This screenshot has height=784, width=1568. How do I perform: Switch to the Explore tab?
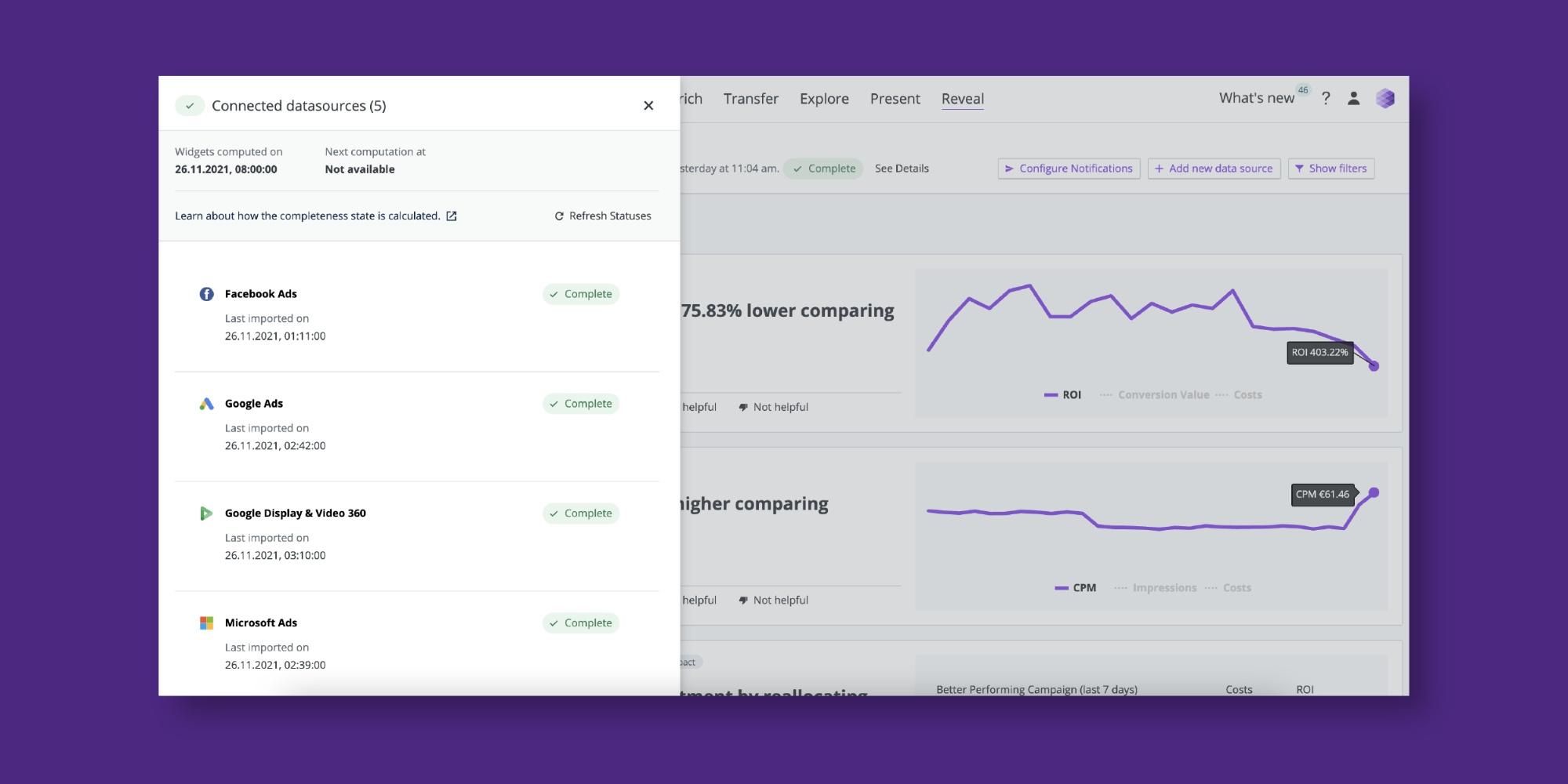click(x=824, y=99)
